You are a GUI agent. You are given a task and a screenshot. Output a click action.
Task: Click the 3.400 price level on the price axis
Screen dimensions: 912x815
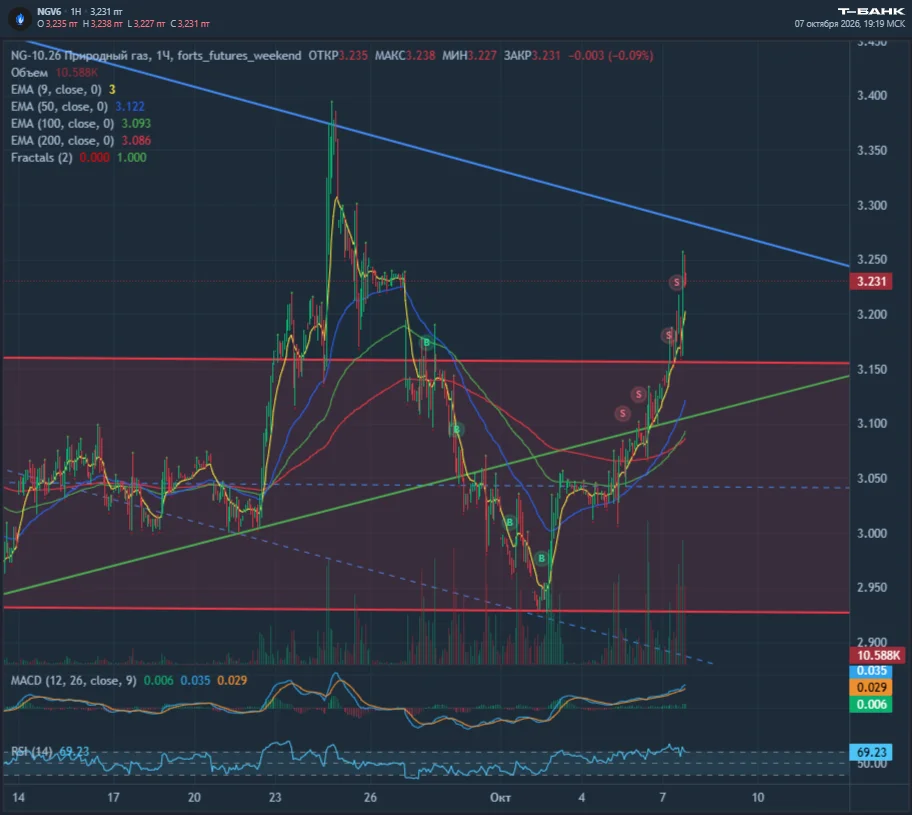click(872, 95)
